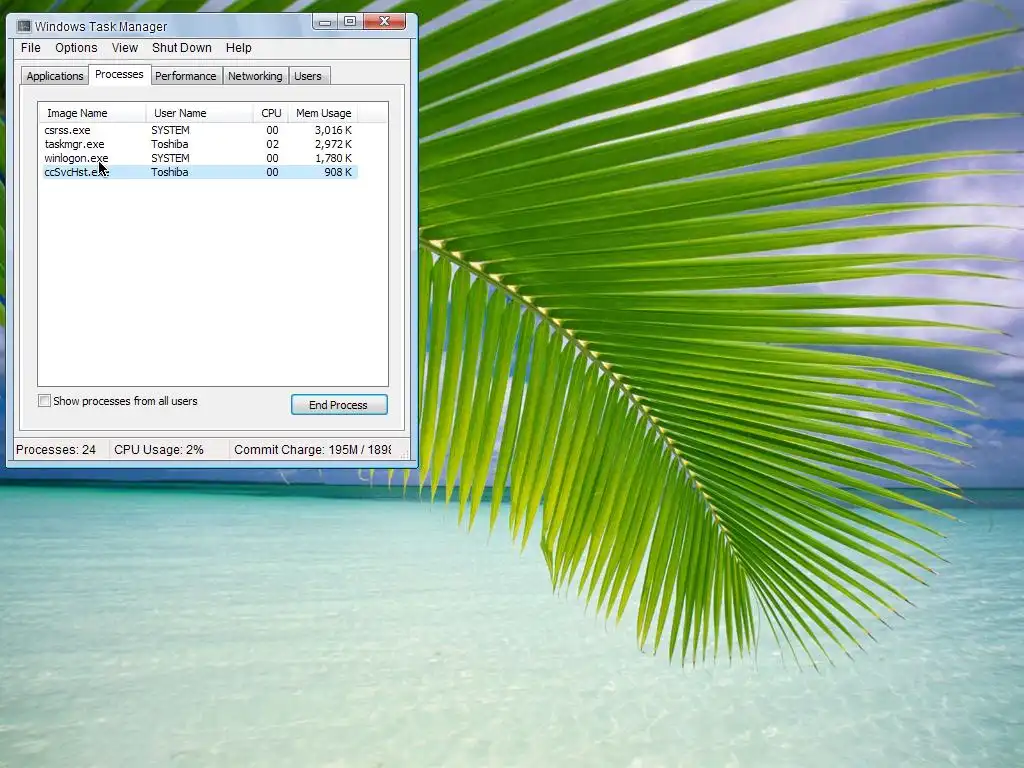Switch to the Performance tab
1024x768 pixels.
coord(185,76)
